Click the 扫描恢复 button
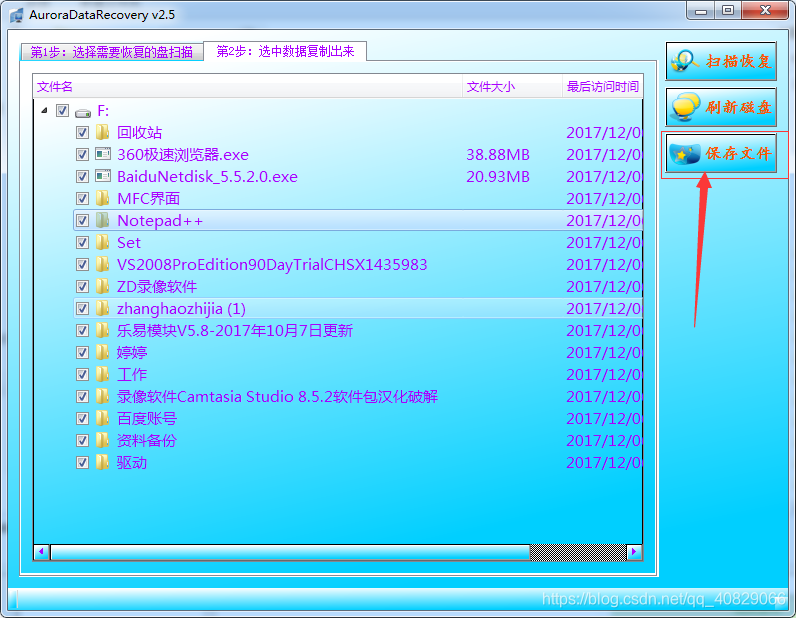796x618 pixels. 721,61
